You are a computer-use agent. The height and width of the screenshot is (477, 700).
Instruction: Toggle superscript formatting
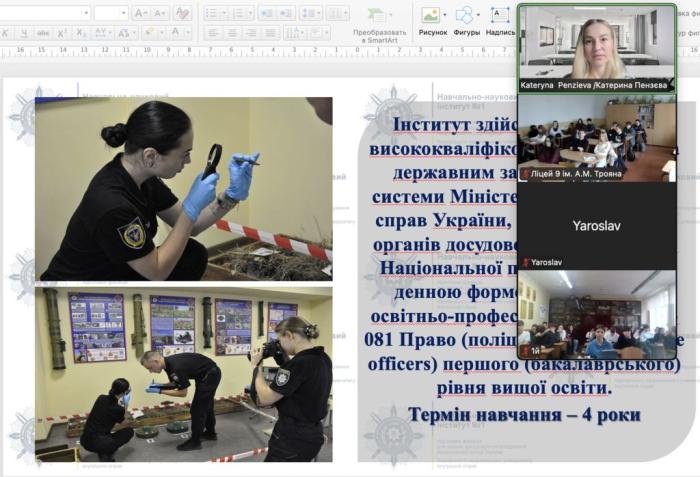[64, 33]
